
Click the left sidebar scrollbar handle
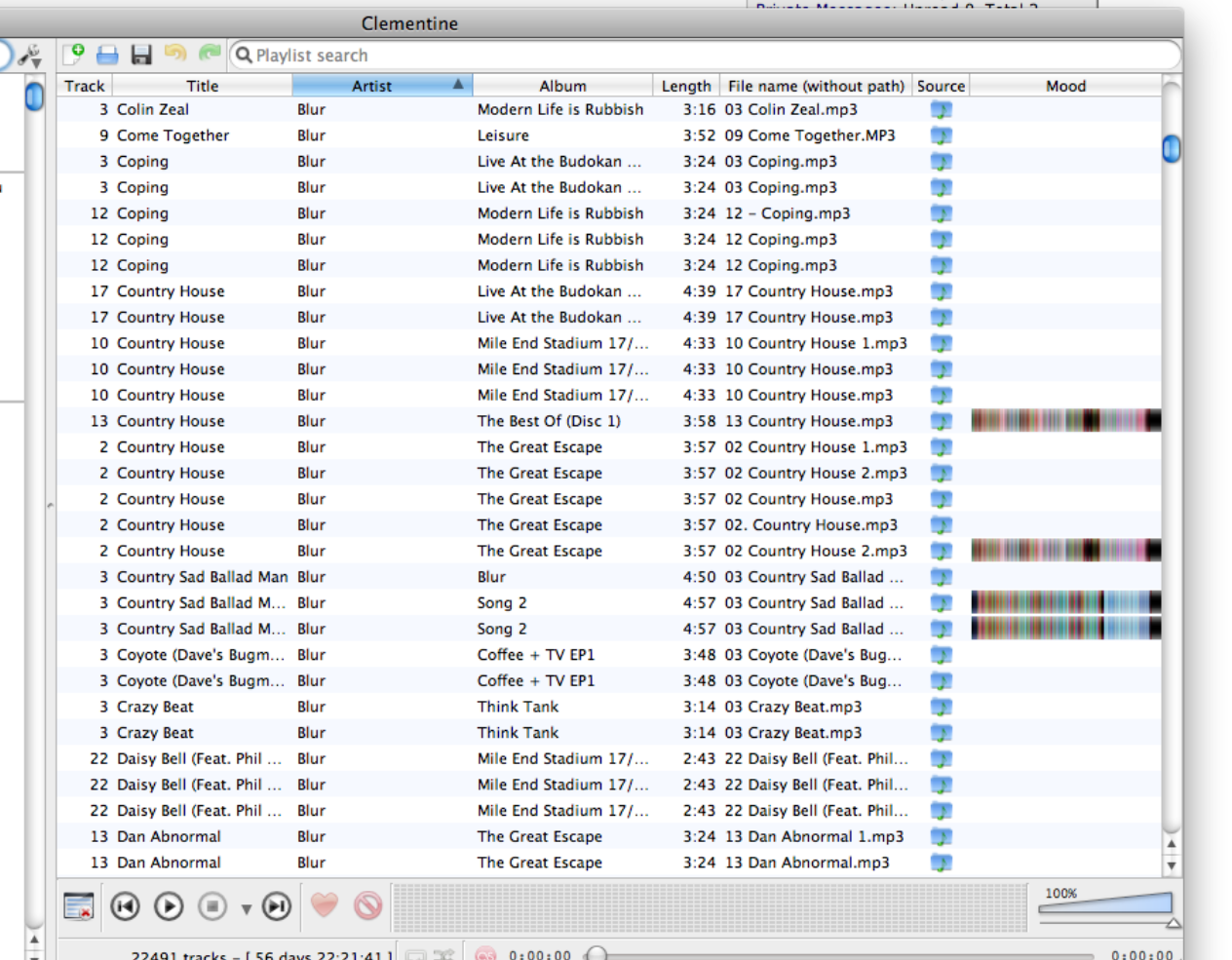34,96
